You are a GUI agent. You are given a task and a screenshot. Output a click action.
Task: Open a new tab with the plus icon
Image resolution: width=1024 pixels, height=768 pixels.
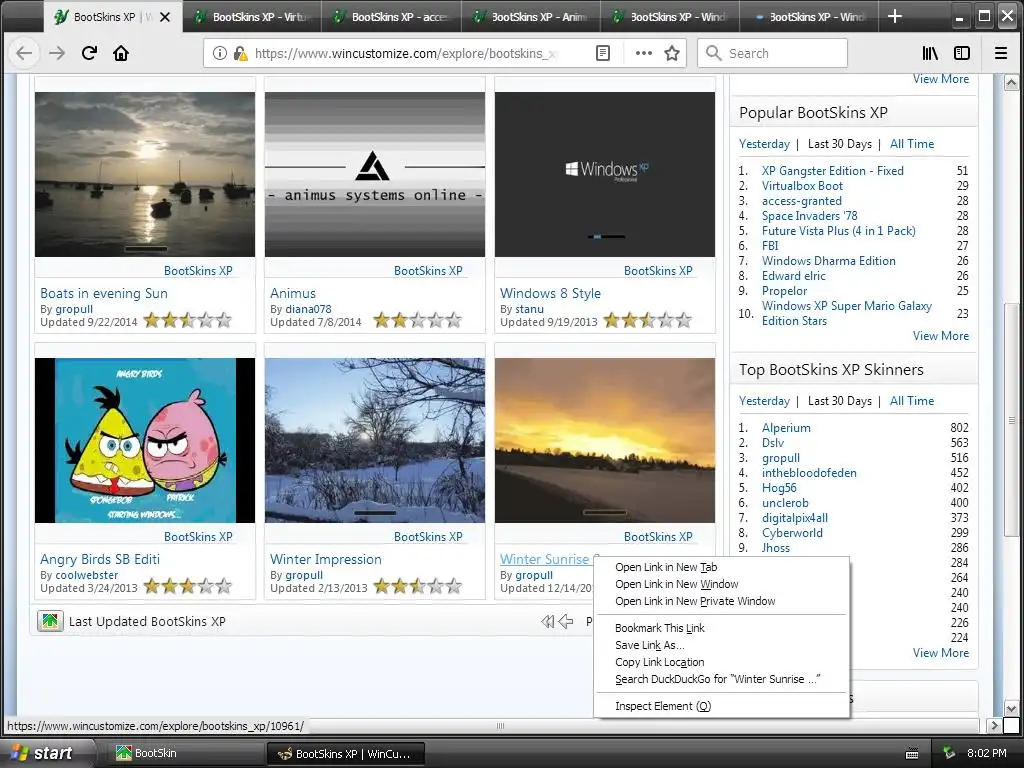click(x=895, y=17)
